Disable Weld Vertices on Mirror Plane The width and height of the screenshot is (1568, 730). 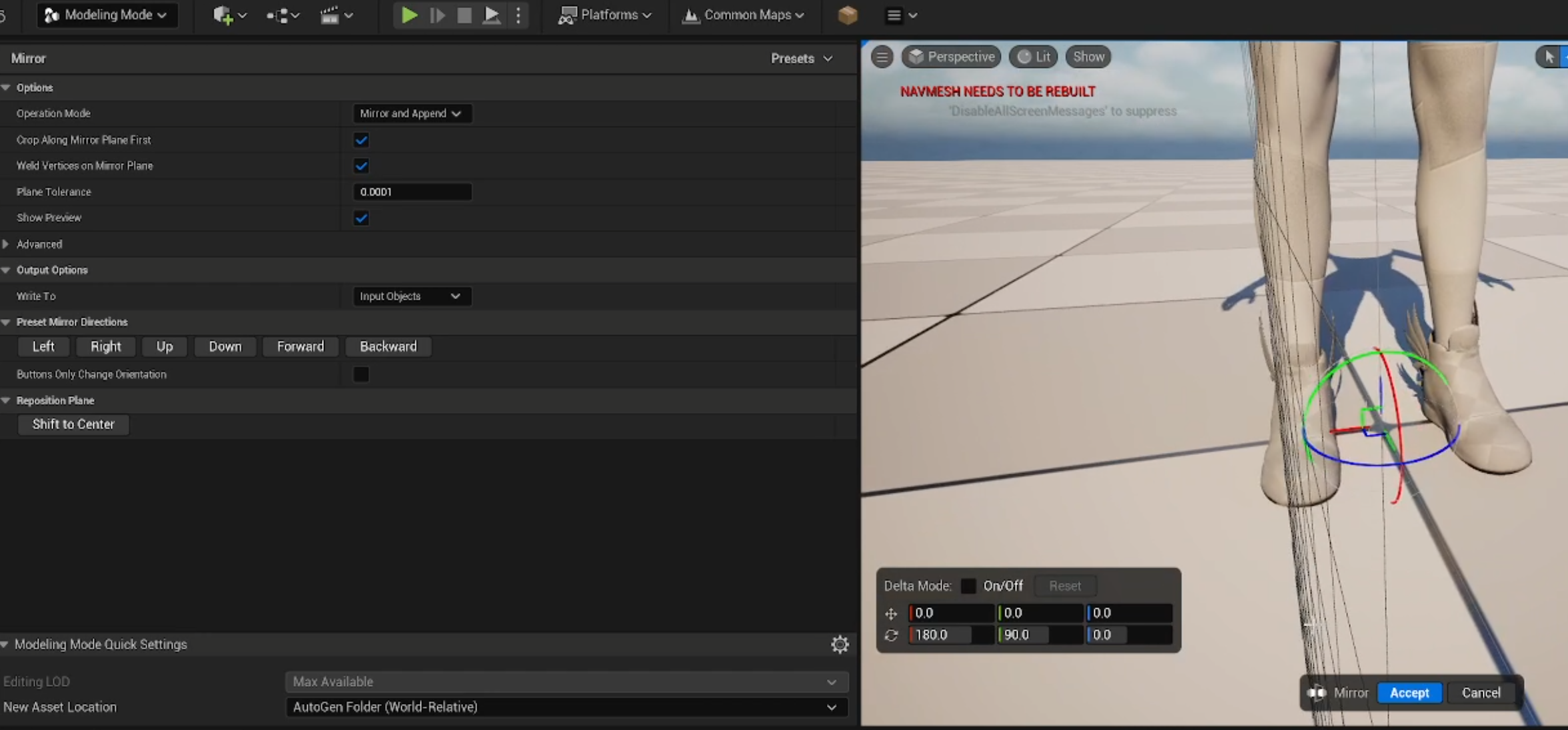point(361,166)
